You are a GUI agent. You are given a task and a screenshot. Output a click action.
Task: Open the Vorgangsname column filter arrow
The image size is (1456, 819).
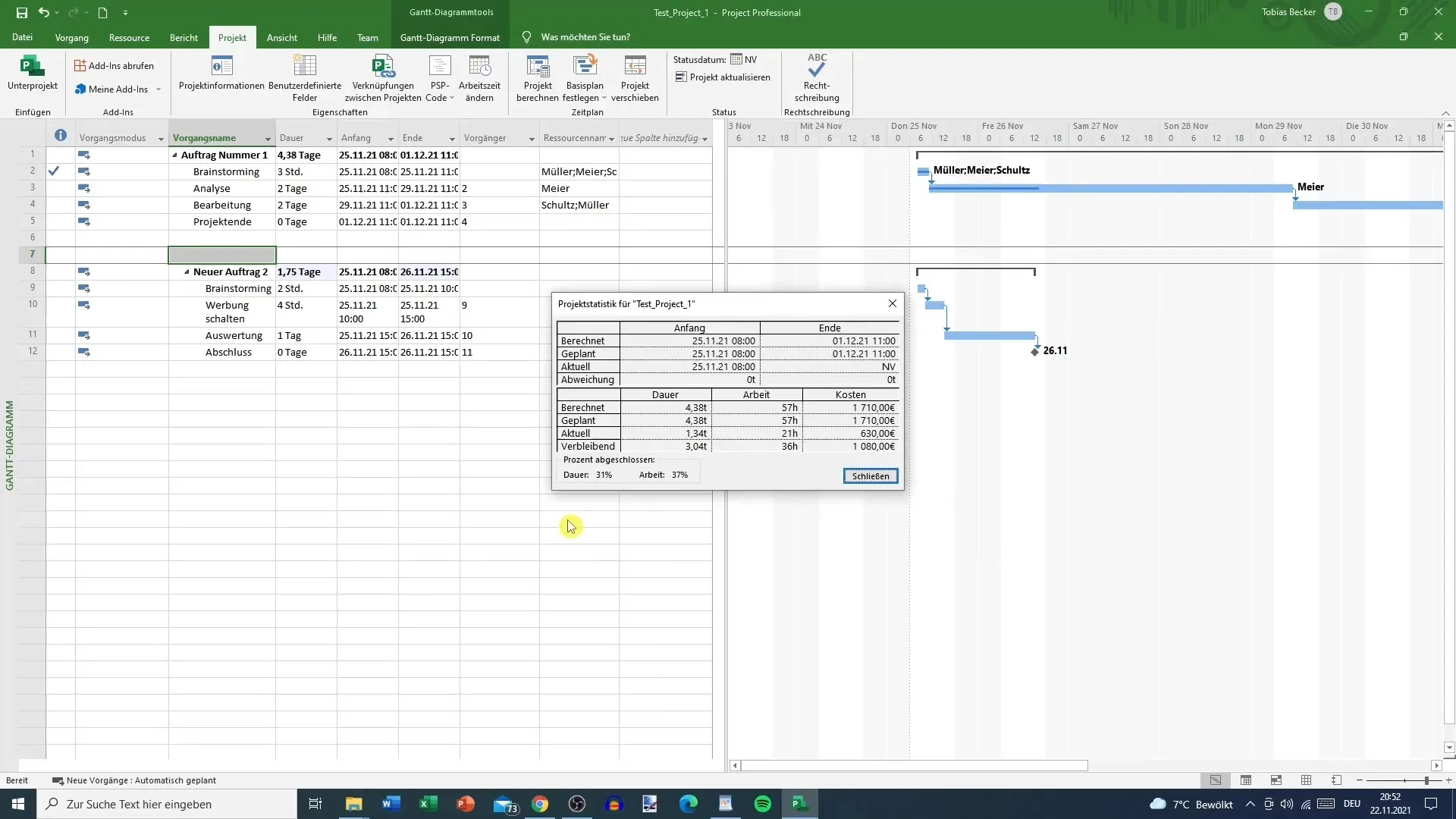coord(268,139)
